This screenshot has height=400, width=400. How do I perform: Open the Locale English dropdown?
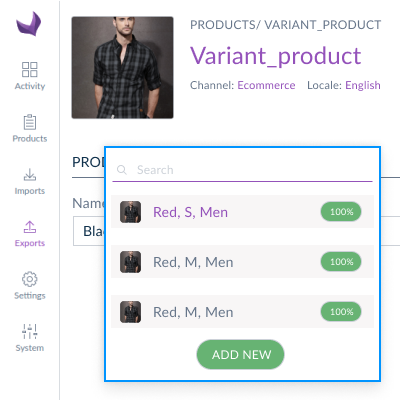coord(363,85)
